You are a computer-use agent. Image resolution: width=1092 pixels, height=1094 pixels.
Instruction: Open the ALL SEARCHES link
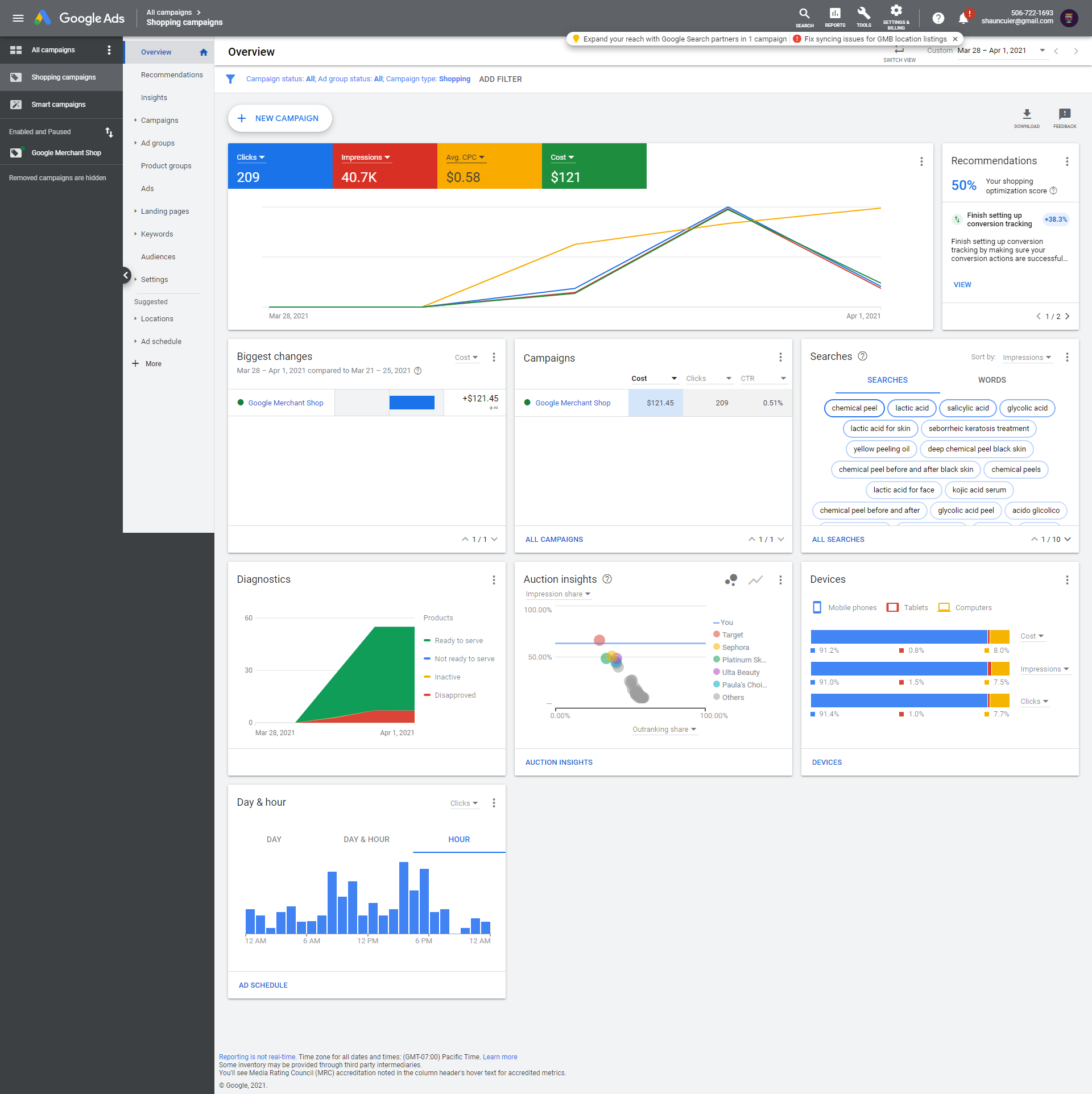(838, 539)
